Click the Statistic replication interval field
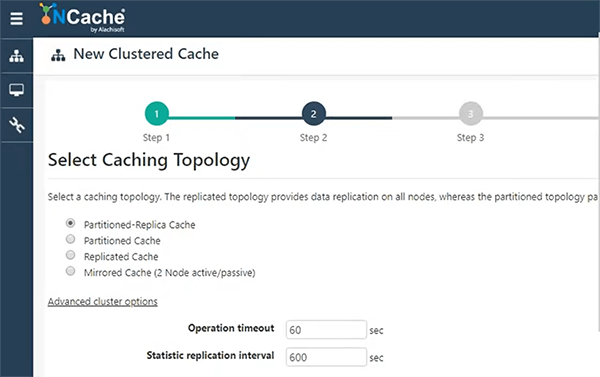 coord(326,357)
